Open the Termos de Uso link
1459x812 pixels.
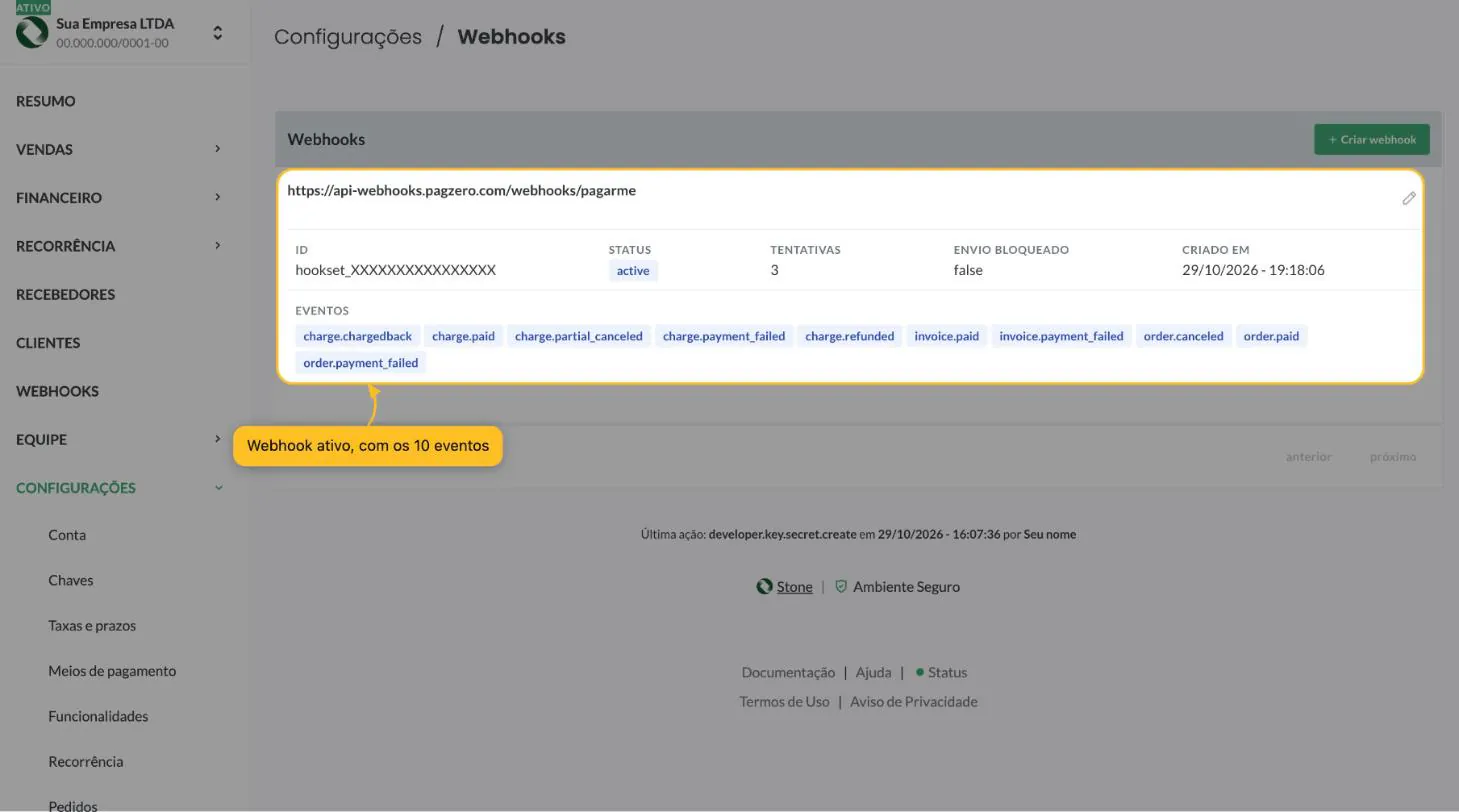(x=784, y=701)
